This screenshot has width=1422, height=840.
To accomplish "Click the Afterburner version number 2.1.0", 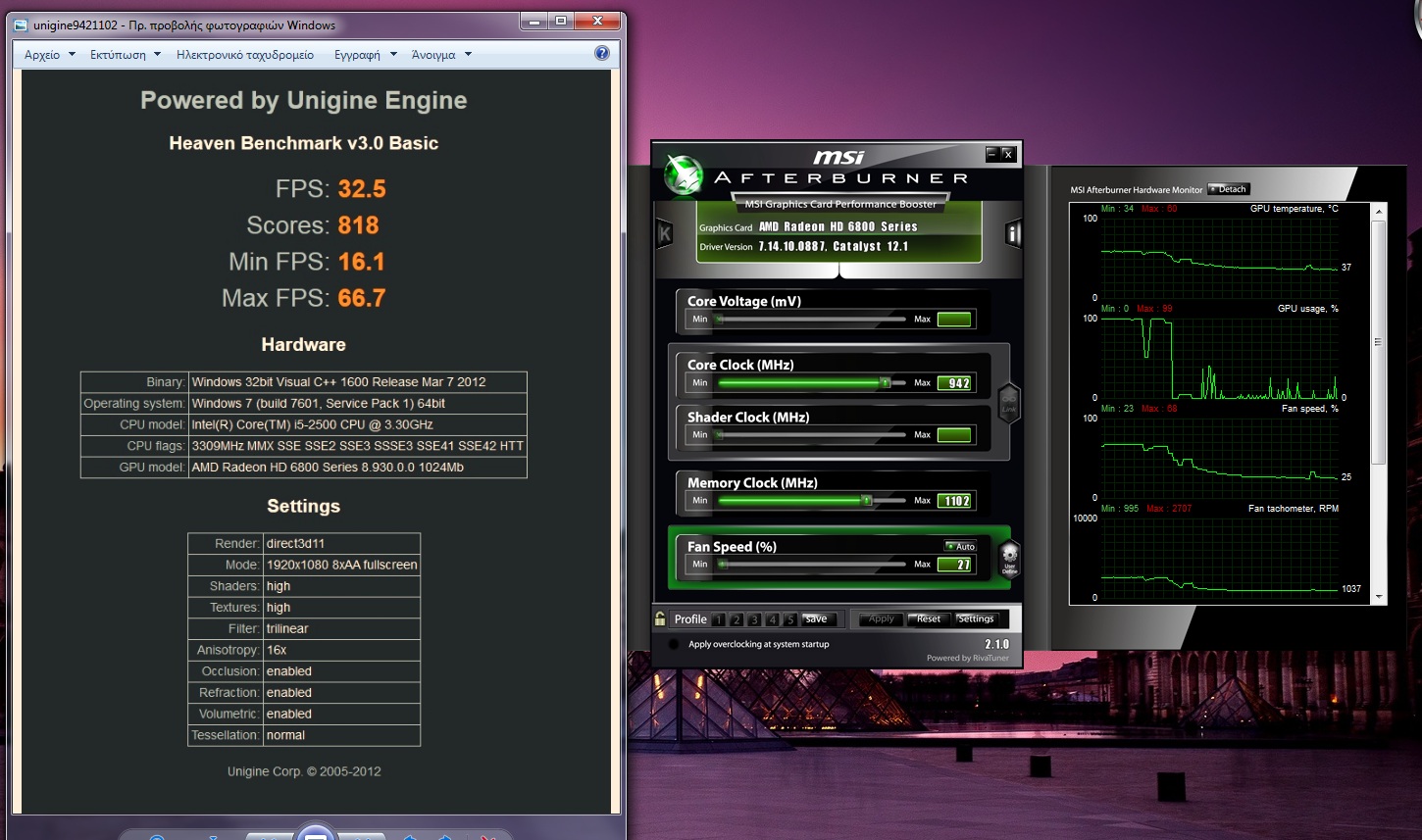I will click(x=996, y=644).
